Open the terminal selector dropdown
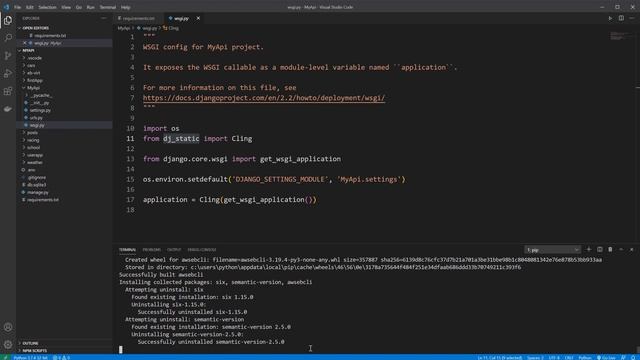Image resolution: width=640 pixels, height=360 pixels. click(x=552, y=249)
